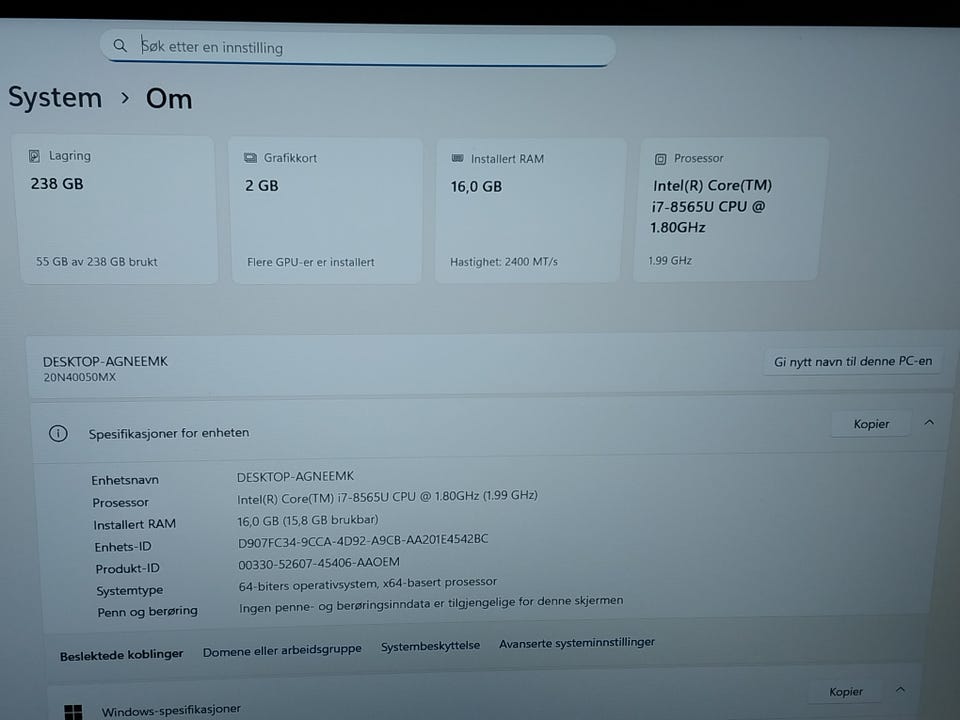Select Enhets-ID value D907FC34-9CCA-4D92
Screen dimensions: 960x720
[x=362, y=541]
